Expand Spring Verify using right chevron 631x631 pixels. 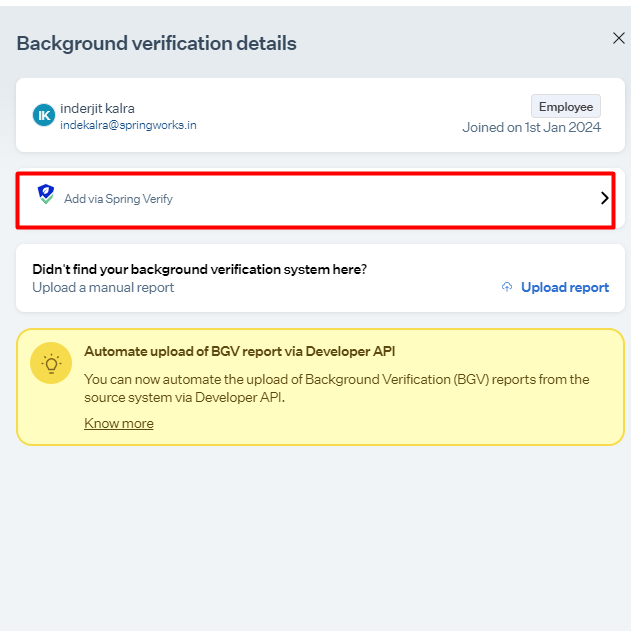point(604,198)
